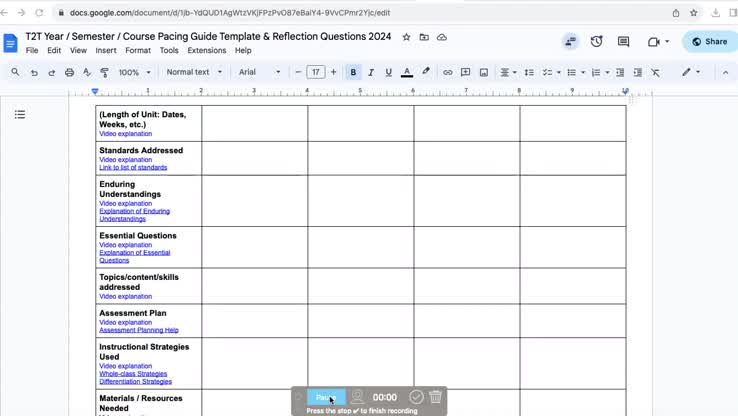Delete the recording trash icon
738x416 pixels.
(x=436, y=397)
